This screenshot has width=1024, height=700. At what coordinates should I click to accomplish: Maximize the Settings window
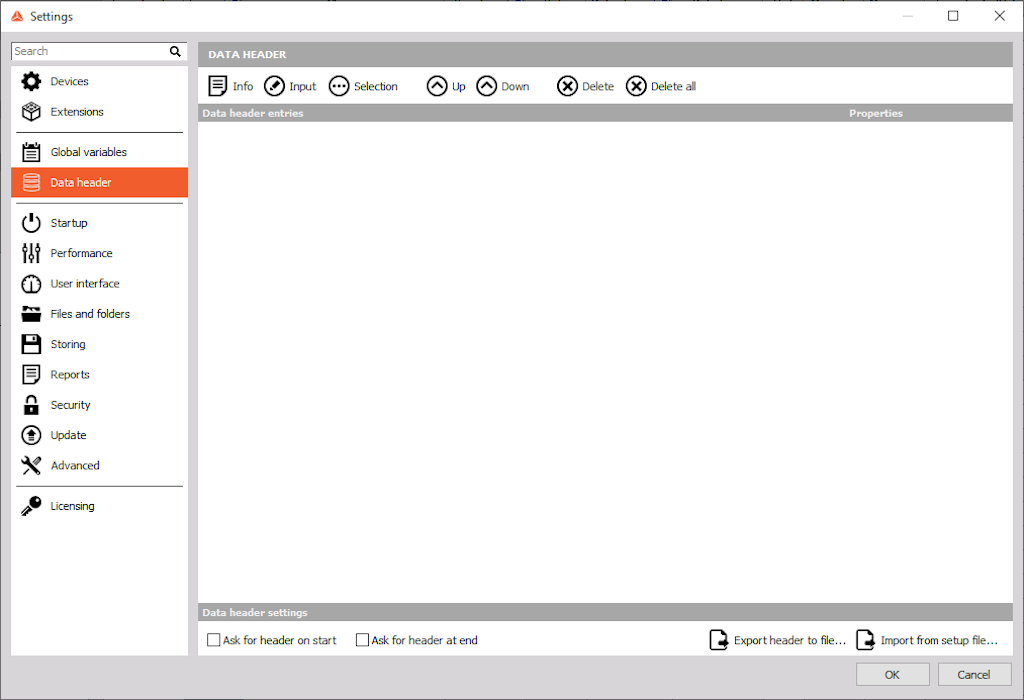(953, 16)
